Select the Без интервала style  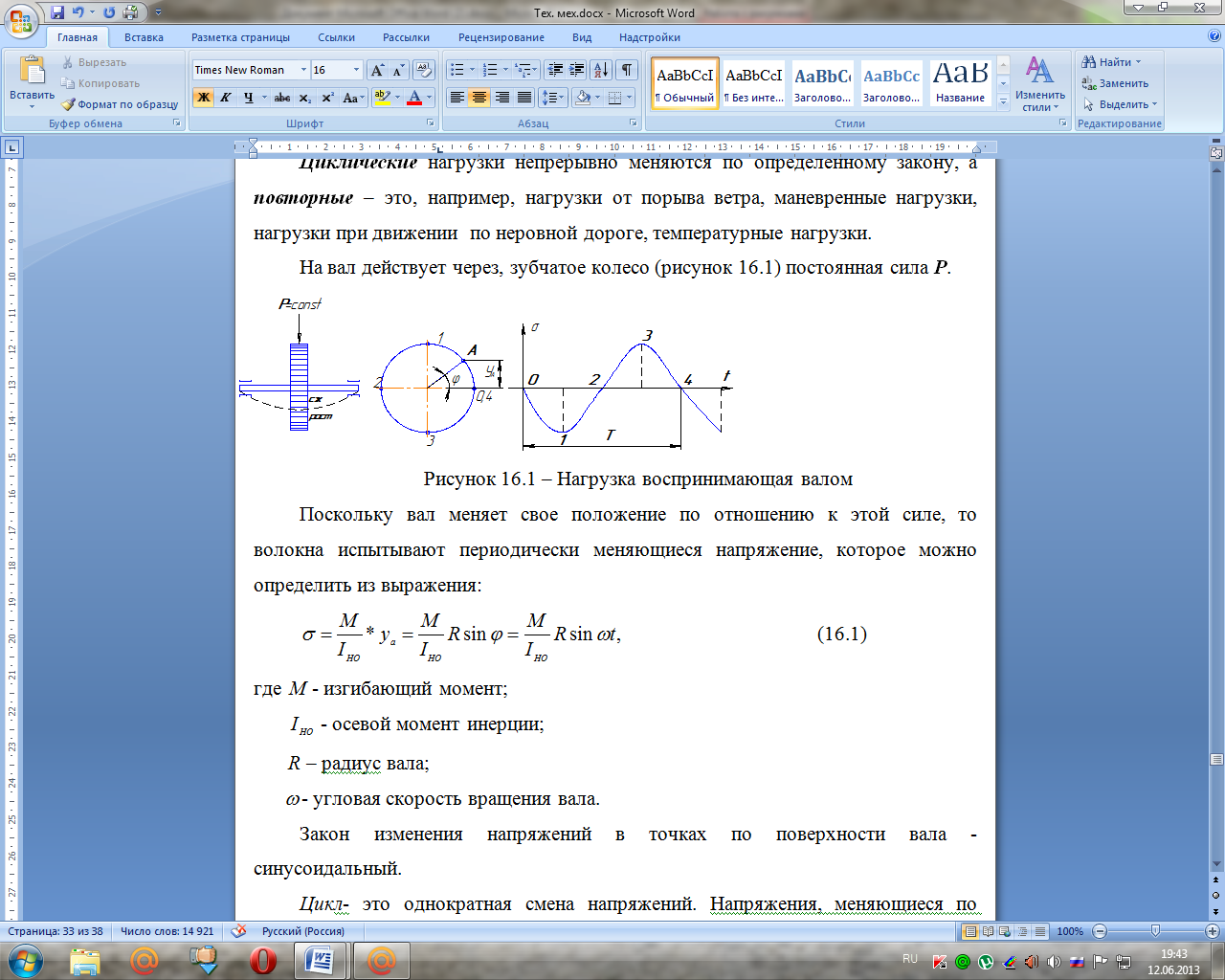[753, 83]
